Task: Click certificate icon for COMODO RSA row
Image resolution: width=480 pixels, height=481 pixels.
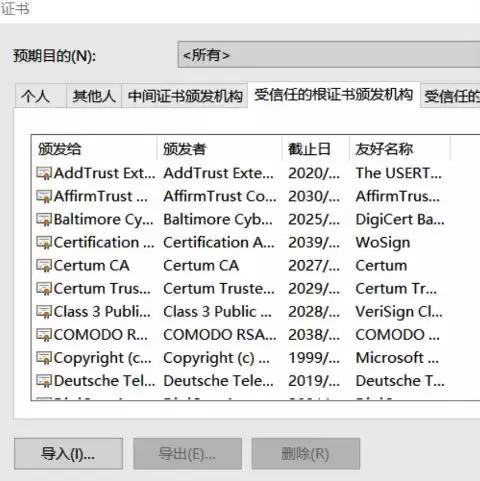Action: (x=44, y=334)
